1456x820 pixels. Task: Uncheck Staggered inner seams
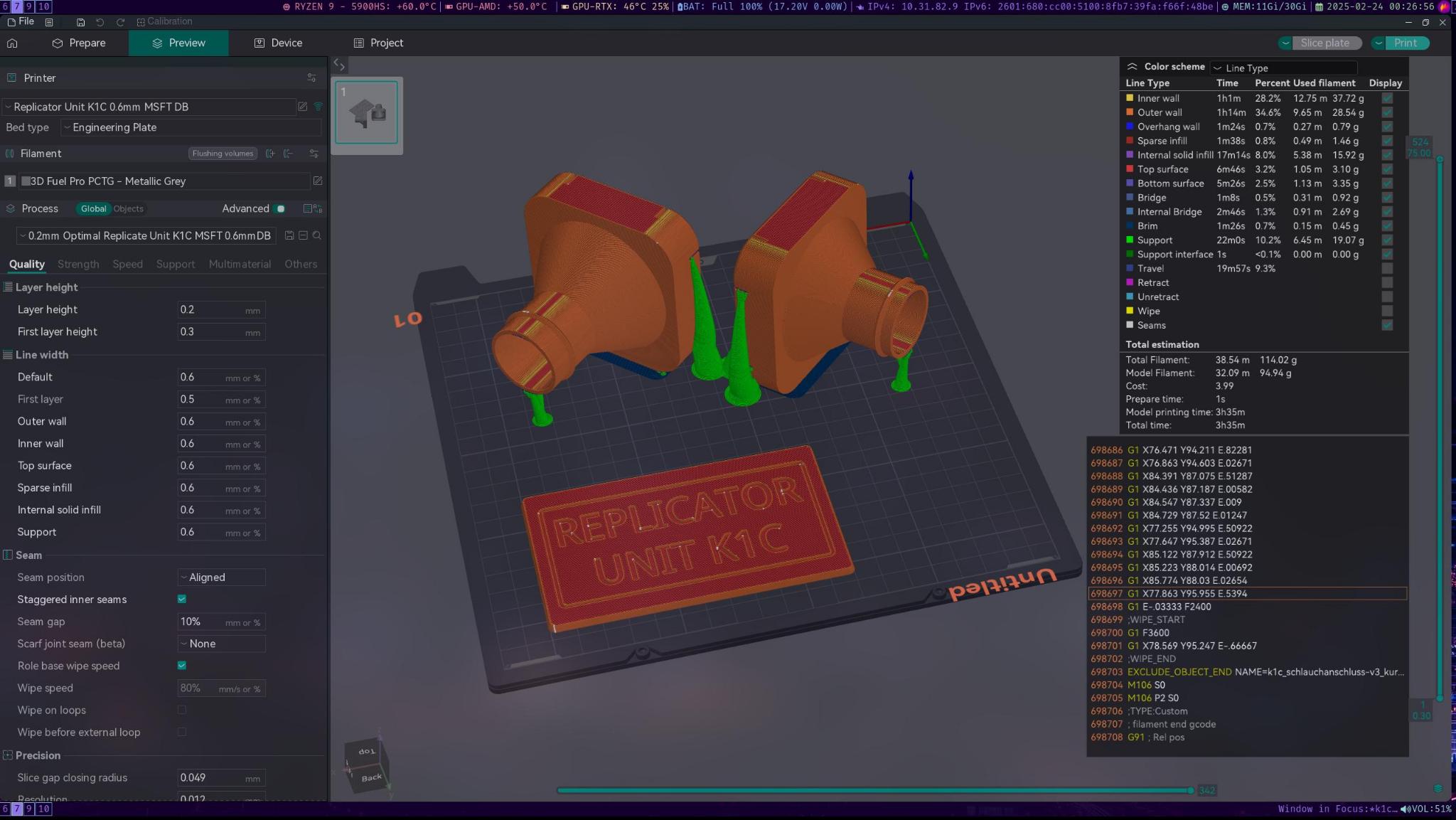pyautogui.click(x=182, y=599)
